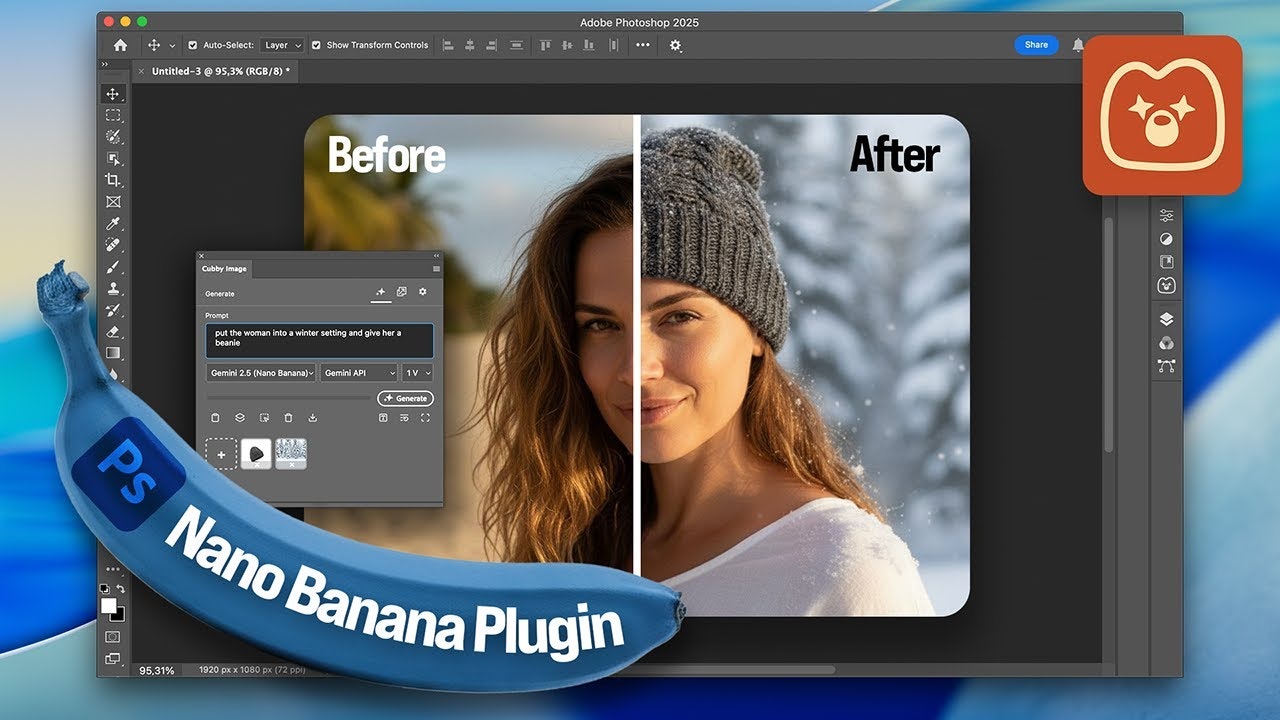Select the Quick Selection tool
The height and width of the screenshot is (720, 1280).
[113, 137]
